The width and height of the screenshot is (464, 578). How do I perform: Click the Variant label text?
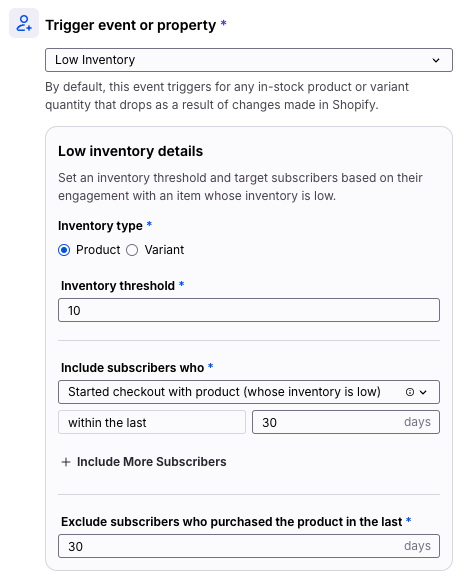[164, 250]
